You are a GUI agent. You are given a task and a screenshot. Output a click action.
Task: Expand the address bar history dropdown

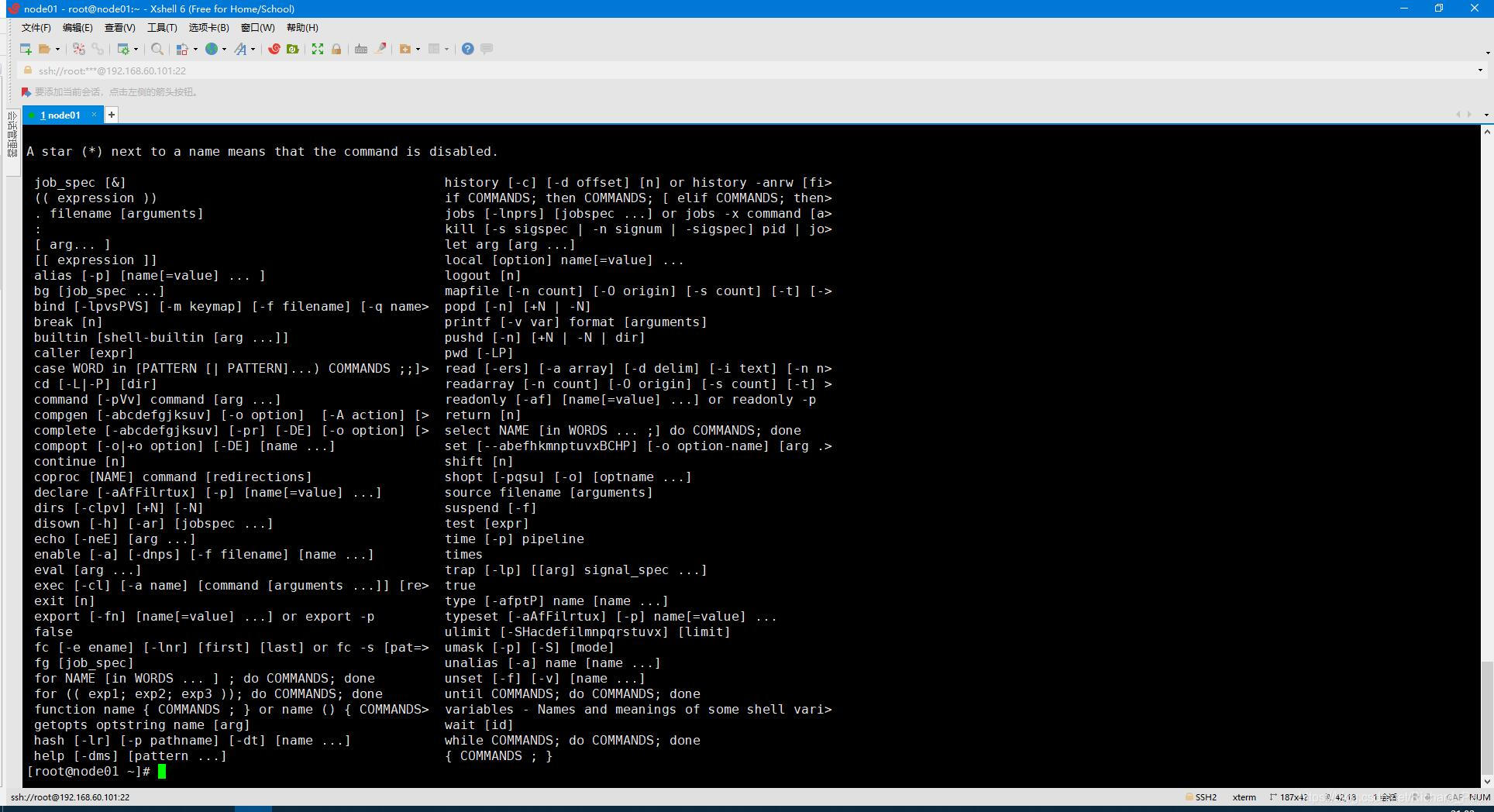point(1480,71)
